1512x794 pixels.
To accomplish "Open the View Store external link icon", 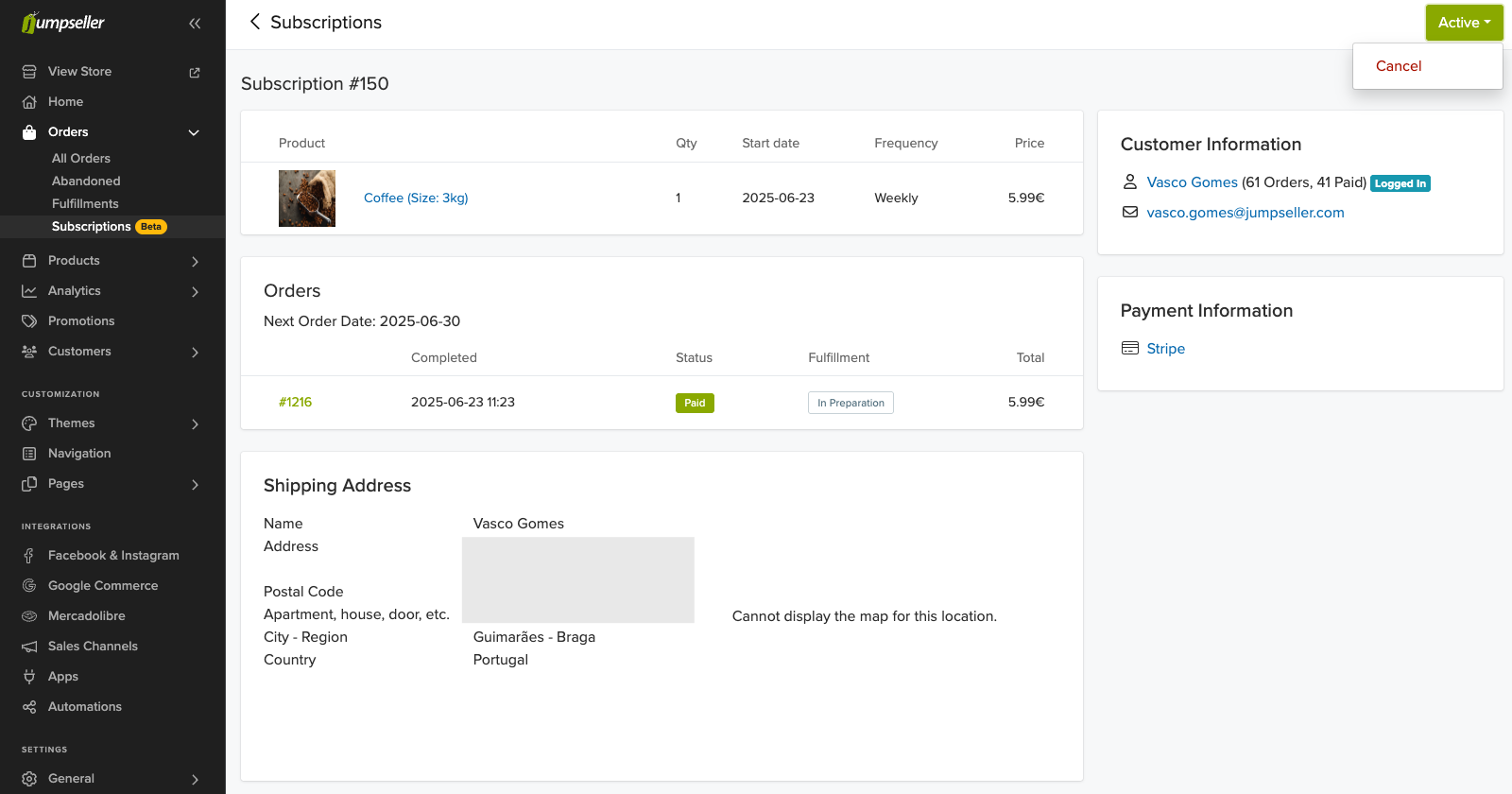I will coord(195,73).
